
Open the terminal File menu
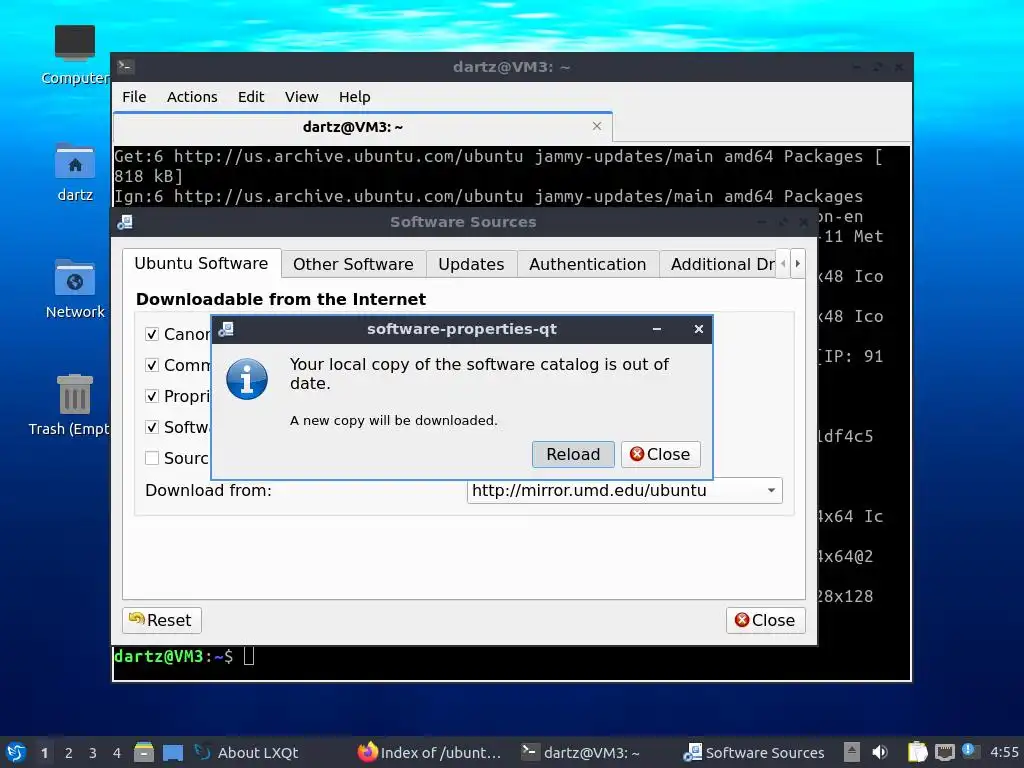134,97
